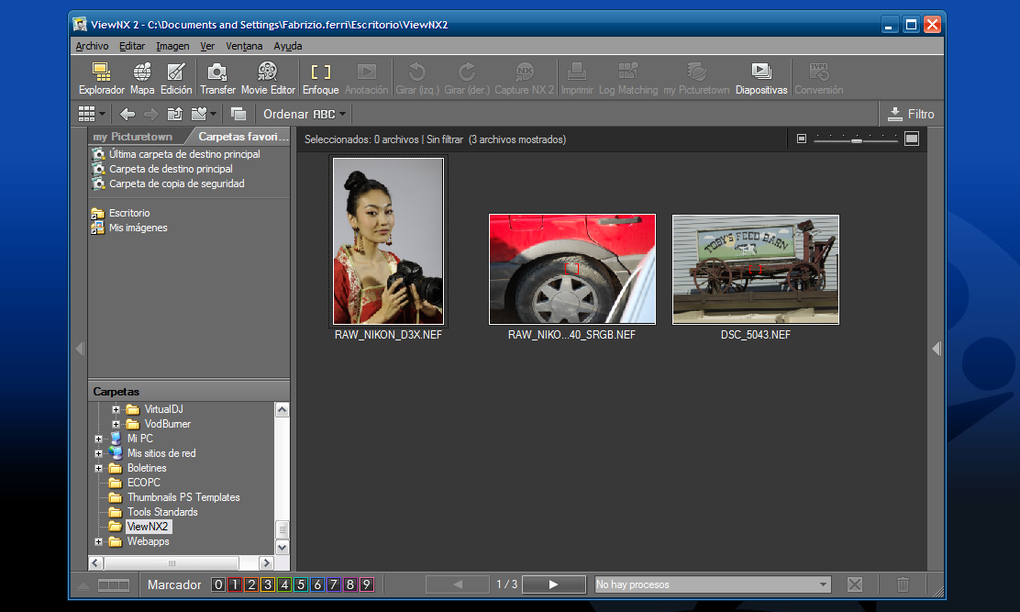Viewport: 1020px width, 612px height.
Task: Select the Tools Standards folder
Action: pyautogui.click(x=154, y=512)
